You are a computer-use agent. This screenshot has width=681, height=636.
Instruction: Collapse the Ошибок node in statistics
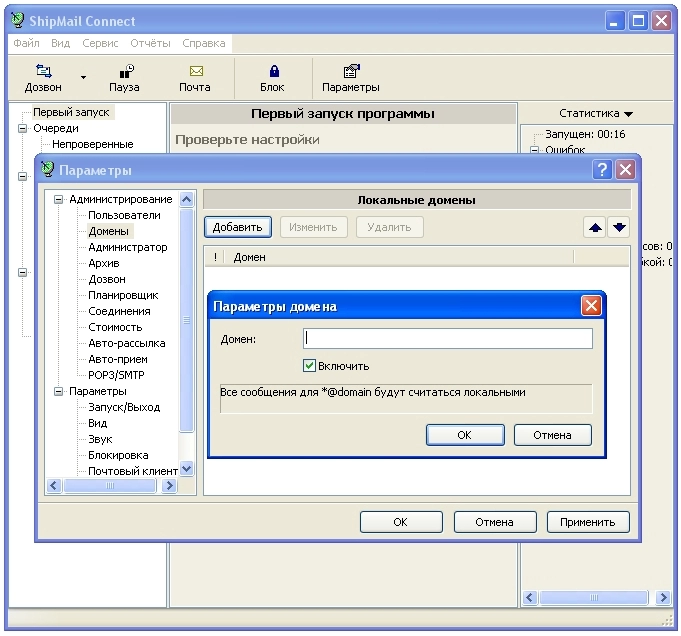(x=535, y=150)
